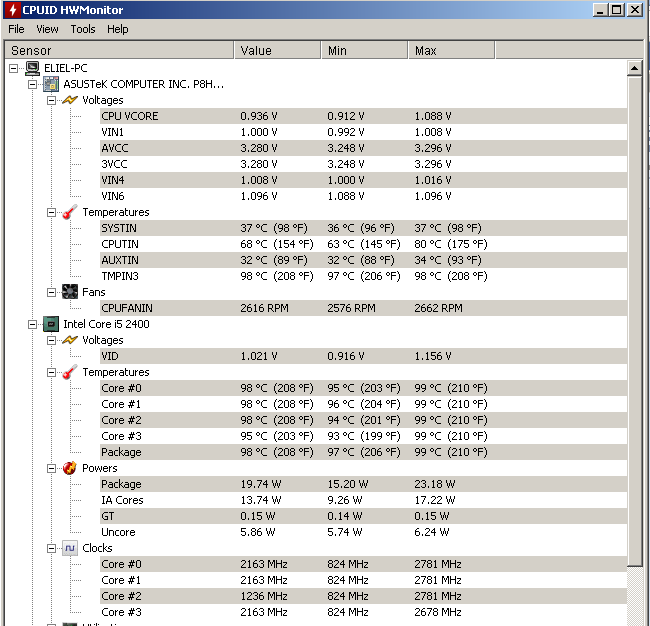Select the IA Cores power row
This screenshot has width=650, height=626.
pyautogui.click(x=363, y=500)
